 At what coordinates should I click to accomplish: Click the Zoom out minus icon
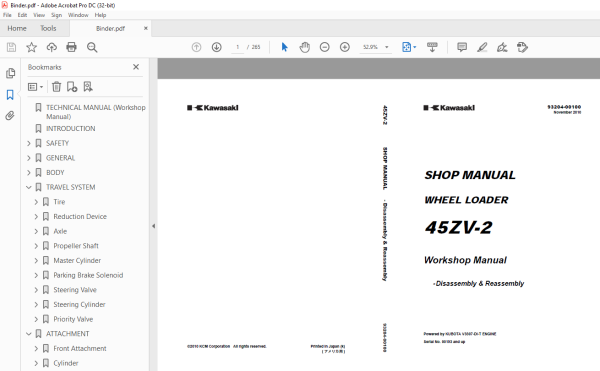pos(324,47)
